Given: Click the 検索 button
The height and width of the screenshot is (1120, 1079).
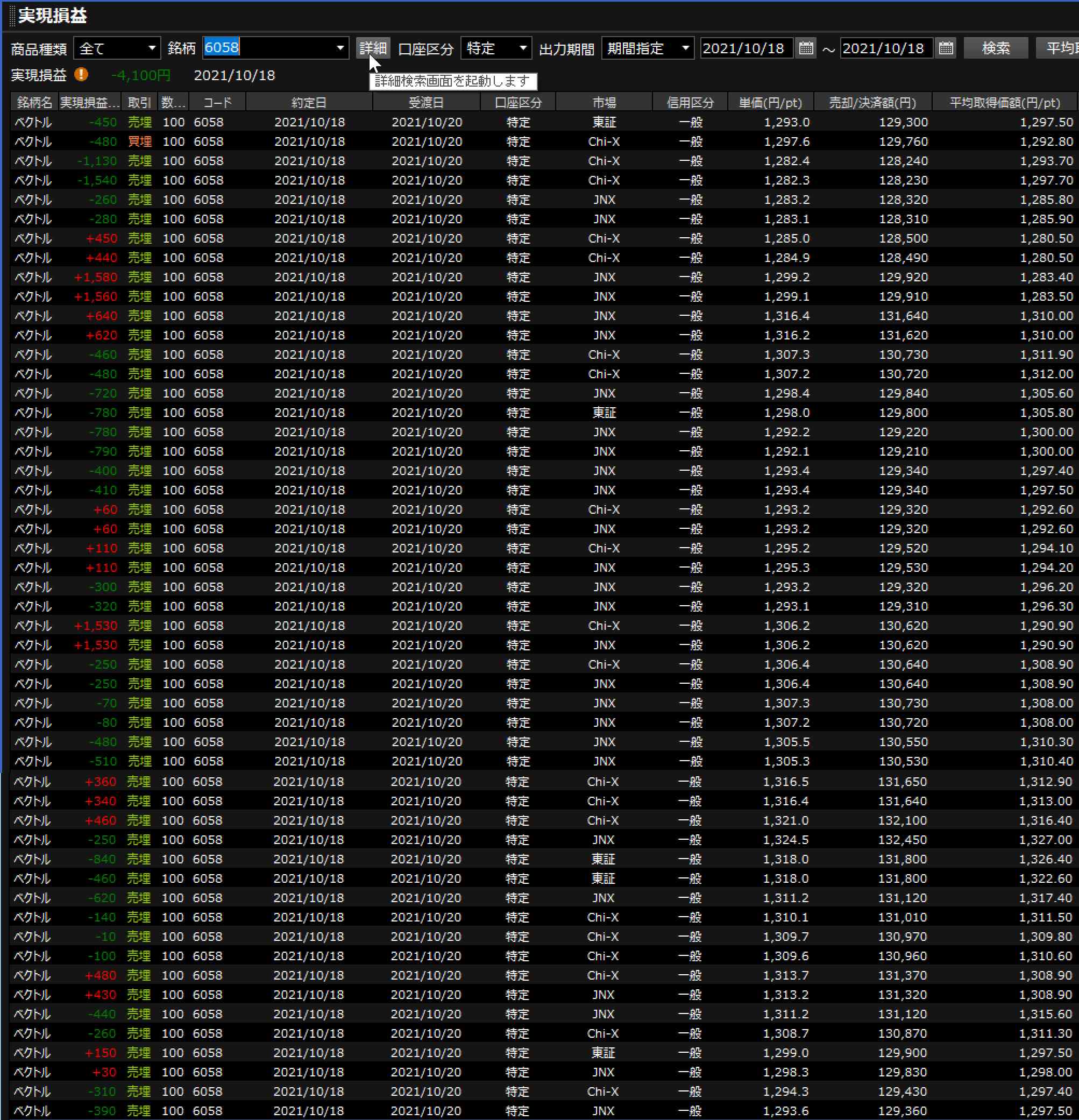Looking at the screenshot, I should click(x=995, y=48).
